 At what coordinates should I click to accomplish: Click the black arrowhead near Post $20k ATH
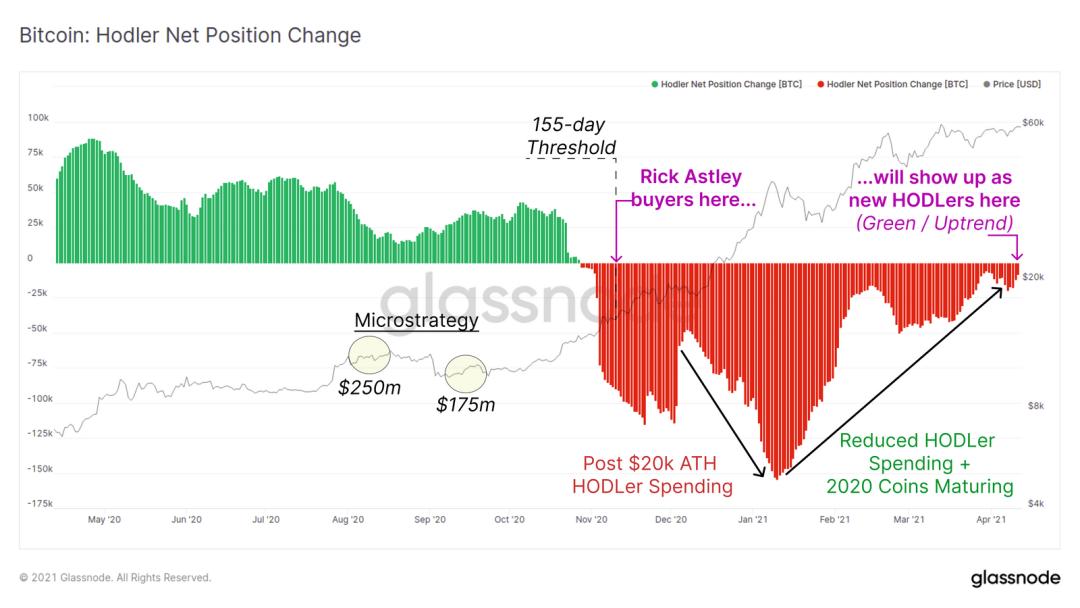(x=760, y=472)
